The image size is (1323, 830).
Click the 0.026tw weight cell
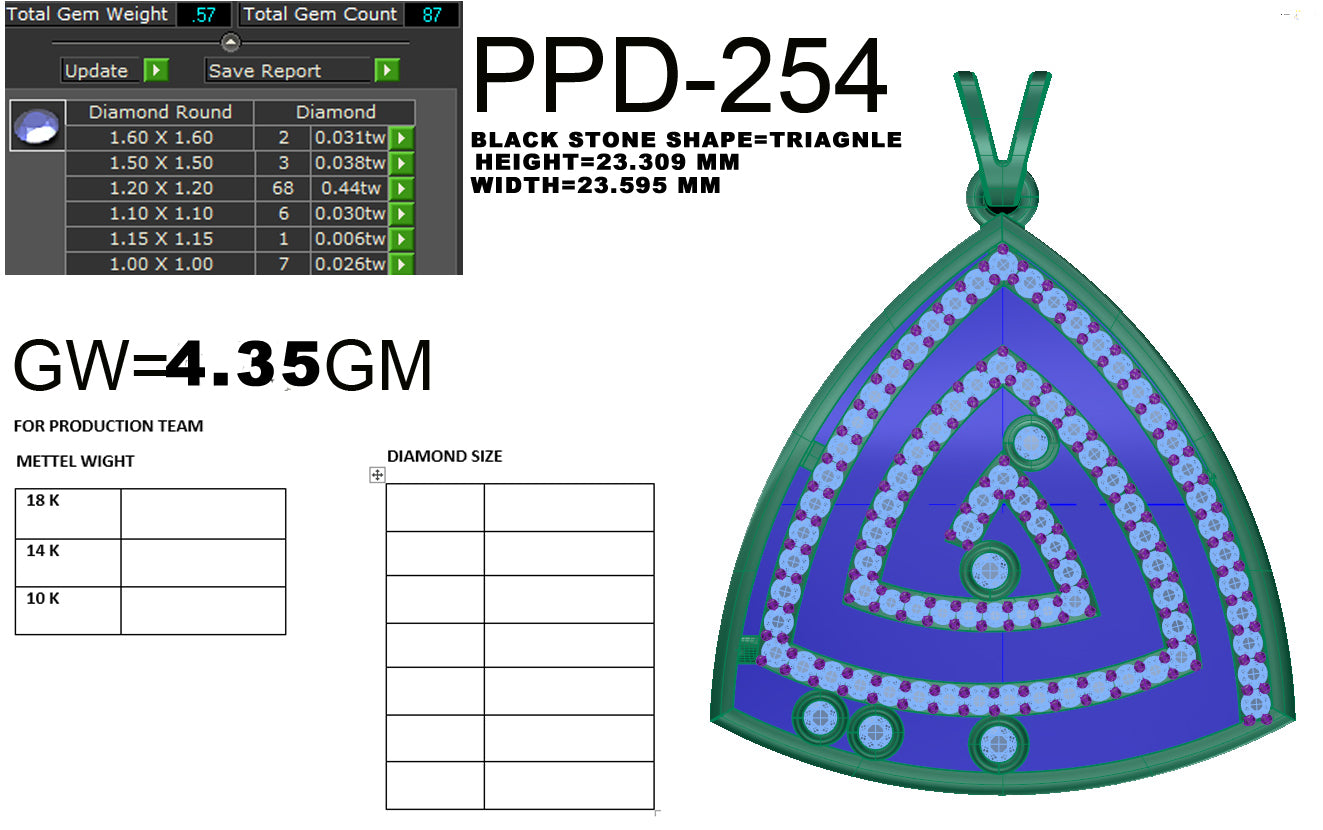click(351, 264)
